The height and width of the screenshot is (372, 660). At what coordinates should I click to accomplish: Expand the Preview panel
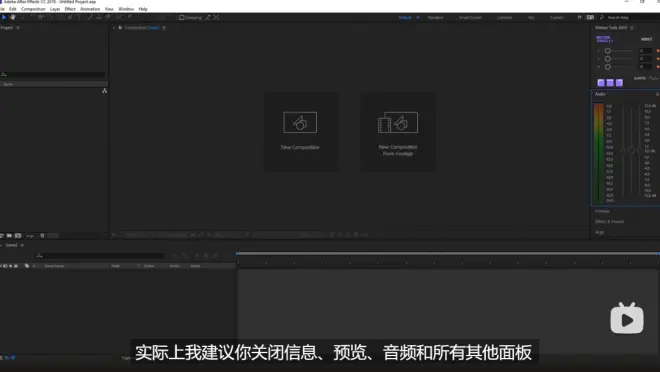[602, 211]
